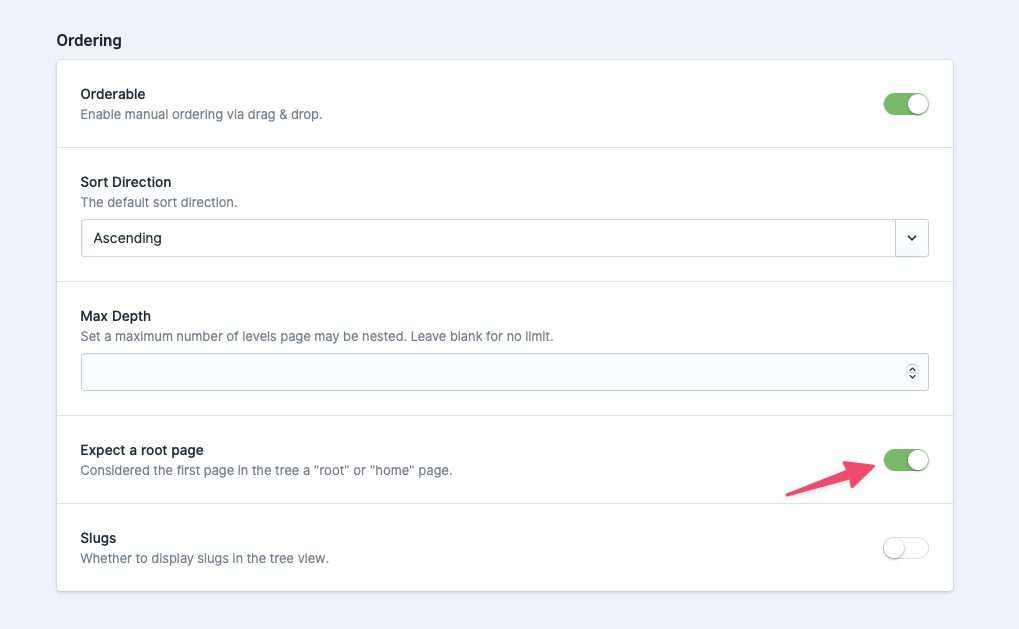Click the Ordering section heading
This screenshot has width=1019, height=629.
89,40
